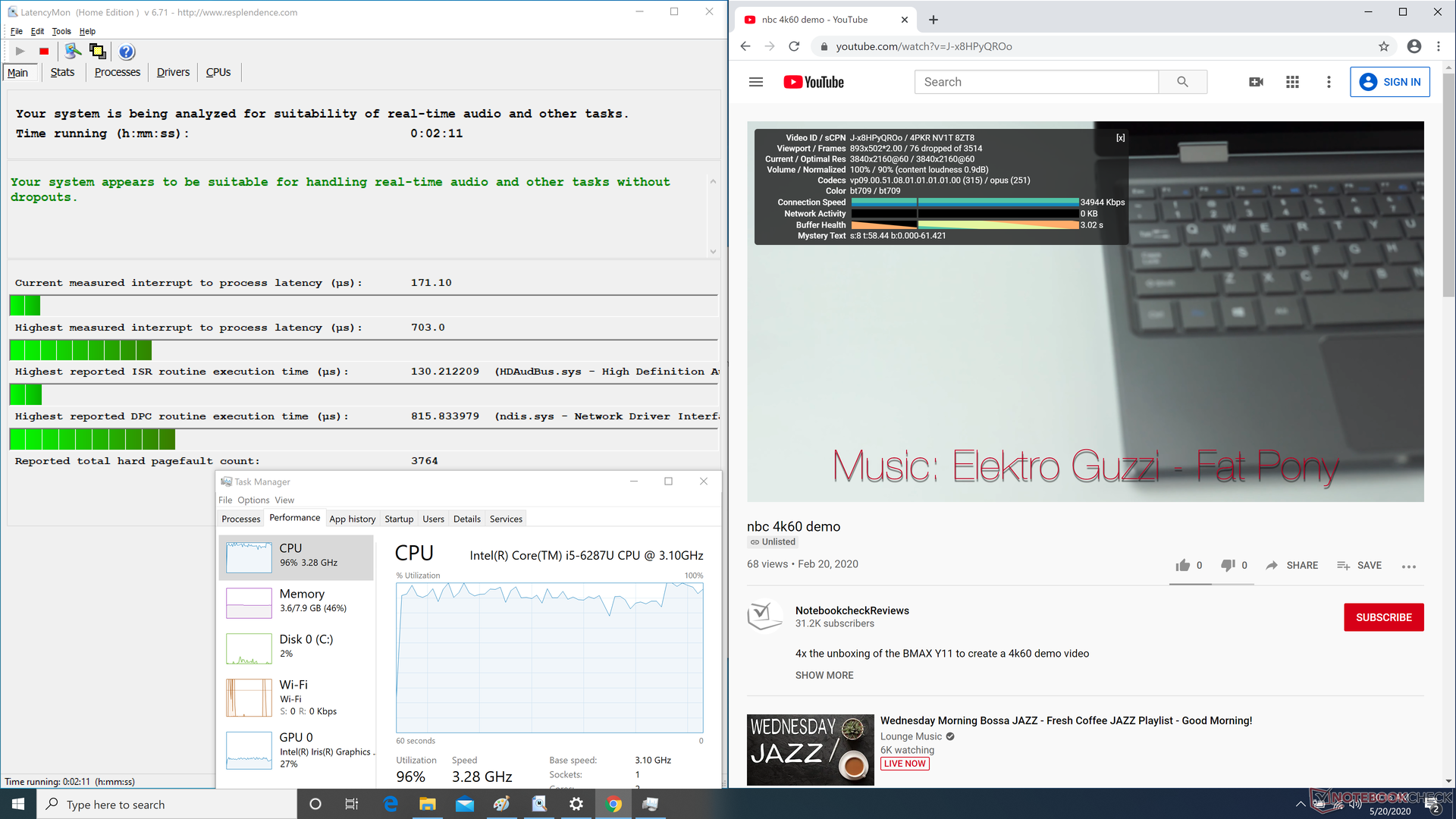Go forward in Chrome

[x=770, y=46]
